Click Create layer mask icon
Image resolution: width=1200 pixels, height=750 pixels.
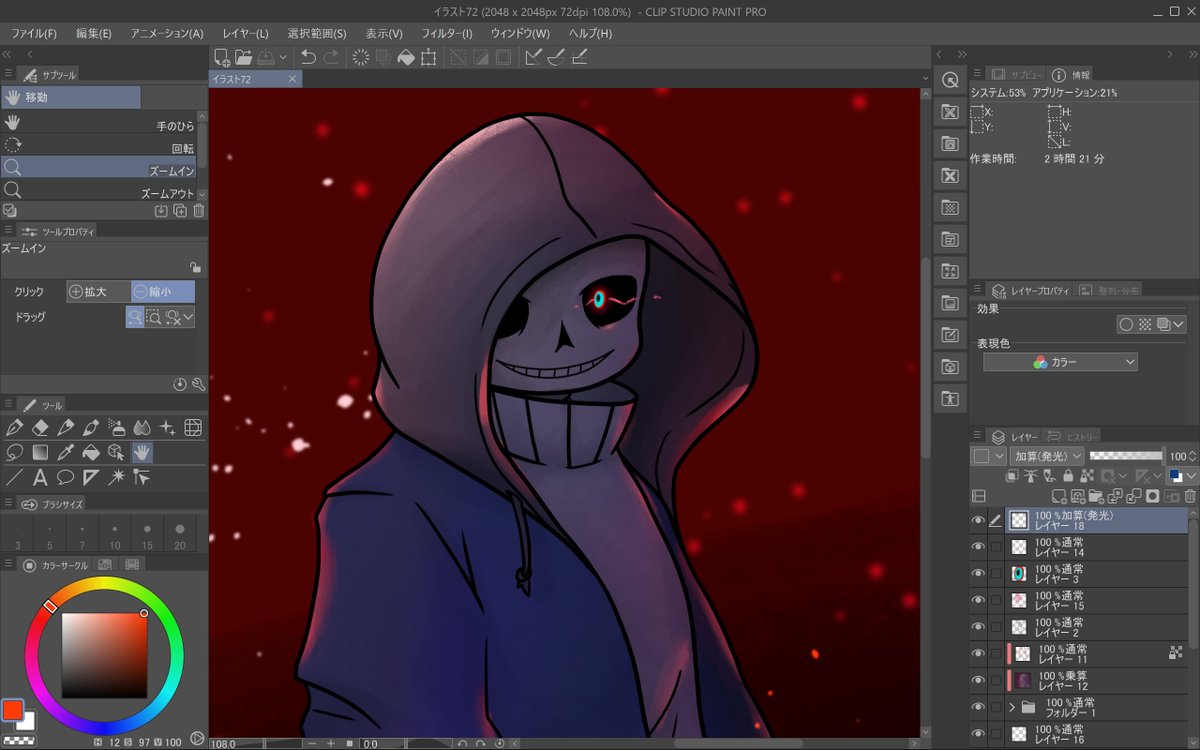point(1153,496)
